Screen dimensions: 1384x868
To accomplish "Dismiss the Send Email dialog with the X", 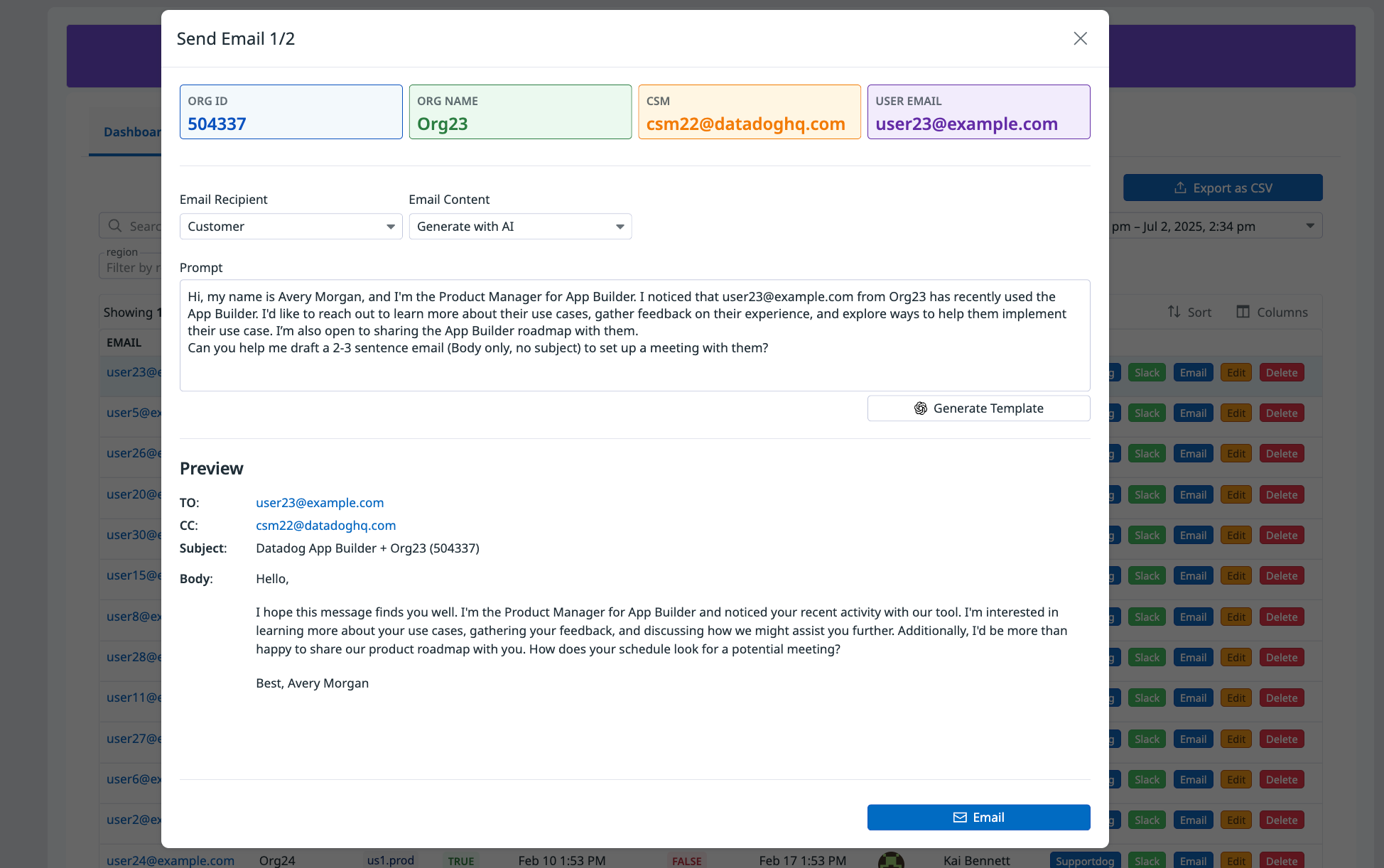I will point(1080,39).
